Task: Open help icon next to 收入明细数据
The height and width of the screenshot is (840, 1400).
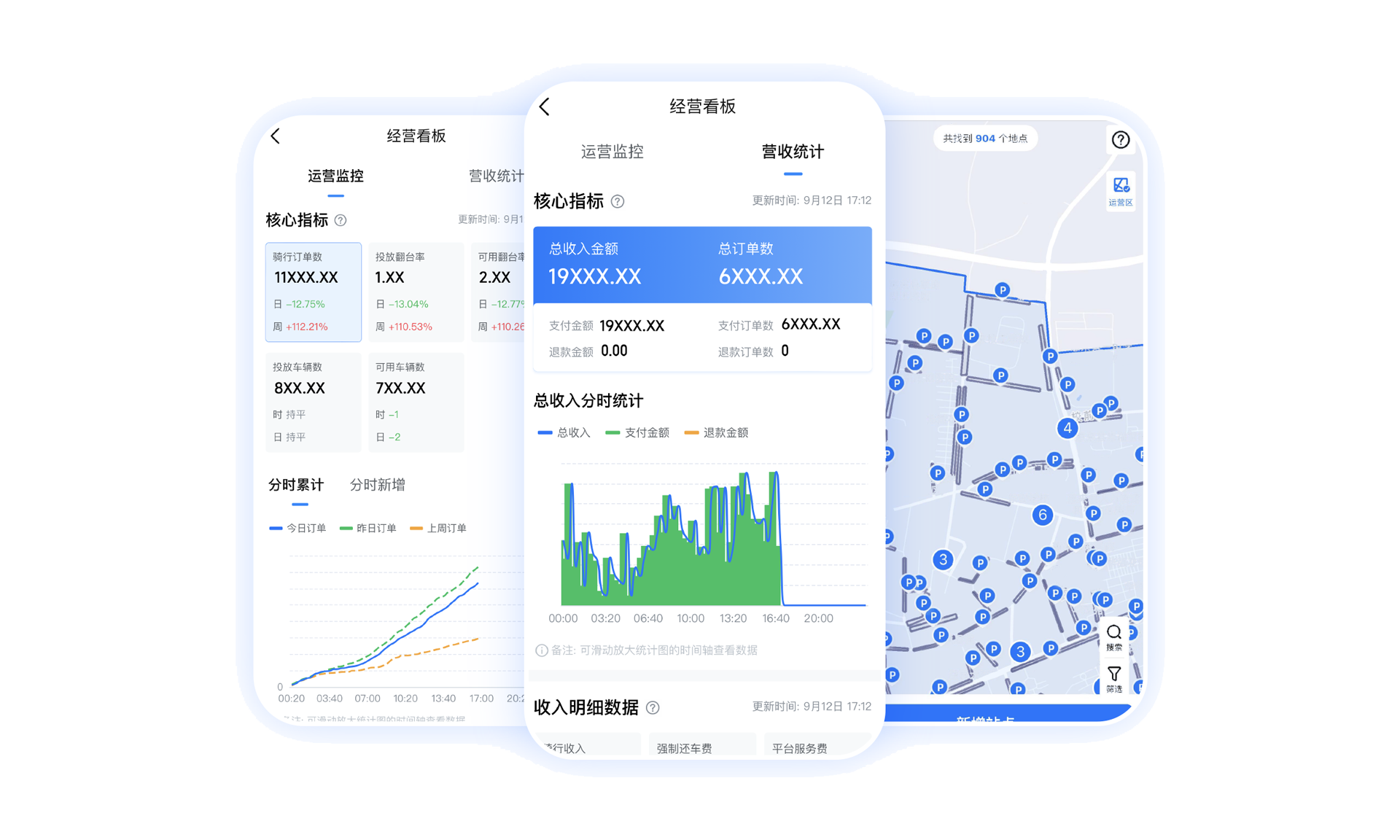Action: 653,707
